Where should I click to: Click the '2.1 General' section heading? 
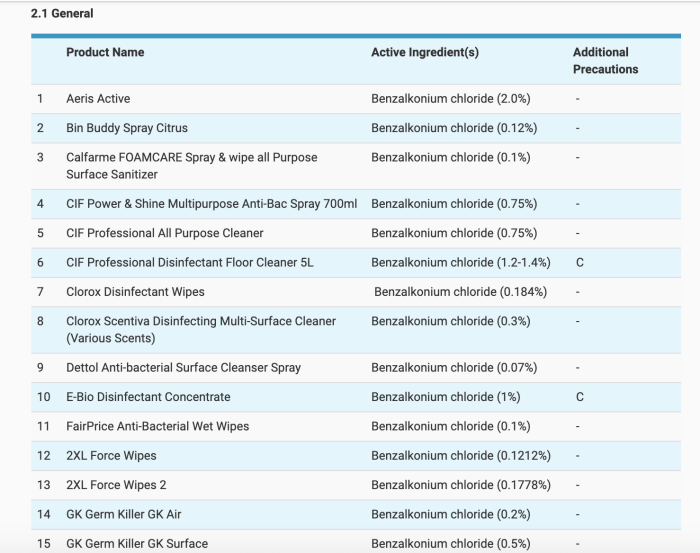(62, 14)
